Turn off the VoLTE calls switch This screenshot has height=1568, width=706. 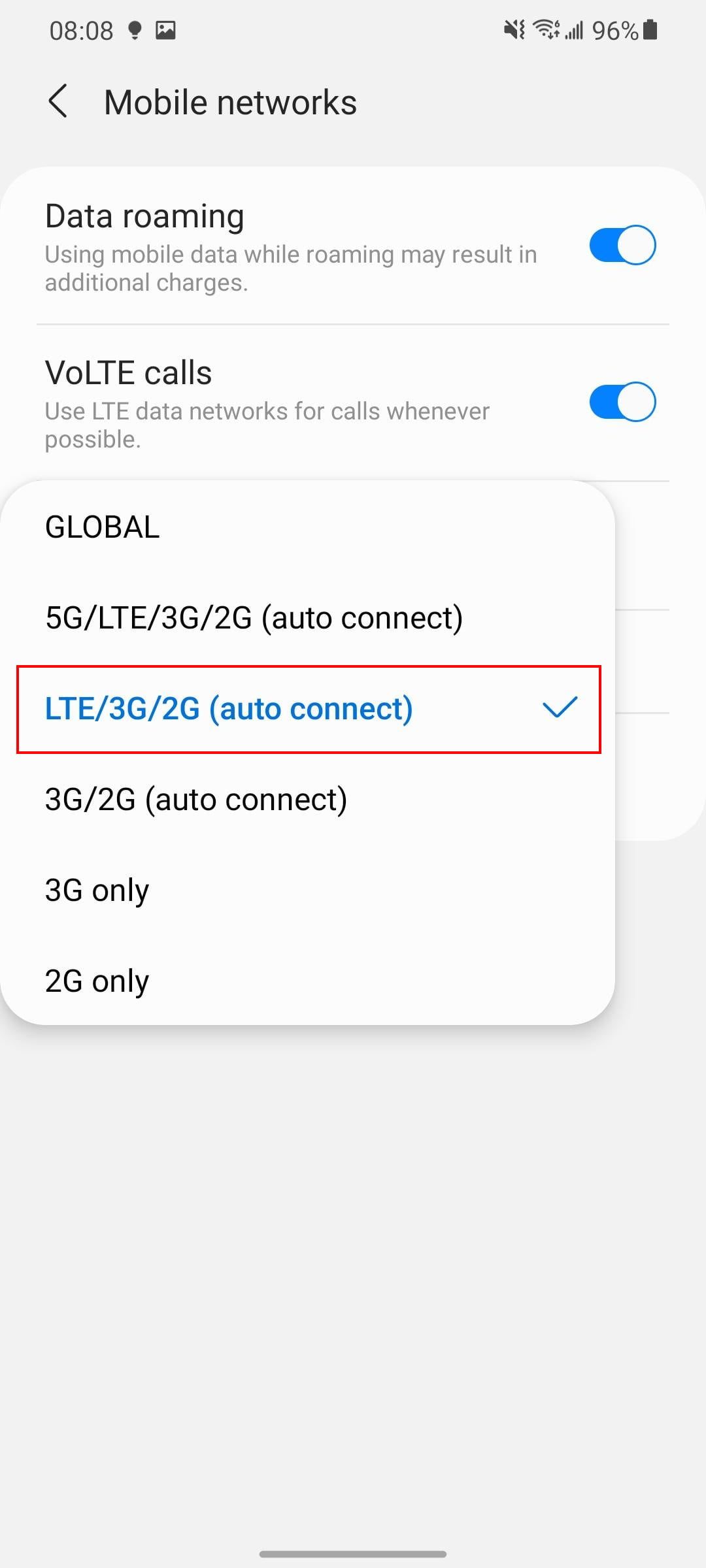pos(622,402)
